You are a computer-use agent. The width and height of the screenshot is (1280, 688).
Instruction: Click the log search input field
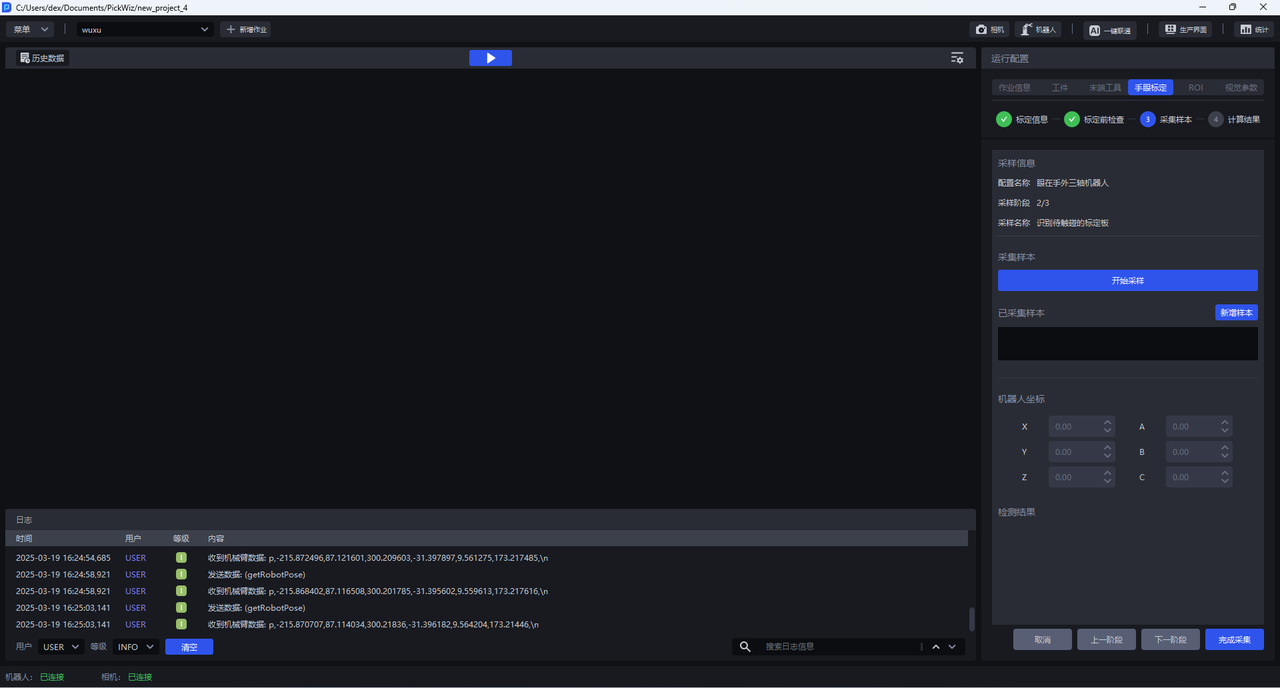click(x=838, y=647)
